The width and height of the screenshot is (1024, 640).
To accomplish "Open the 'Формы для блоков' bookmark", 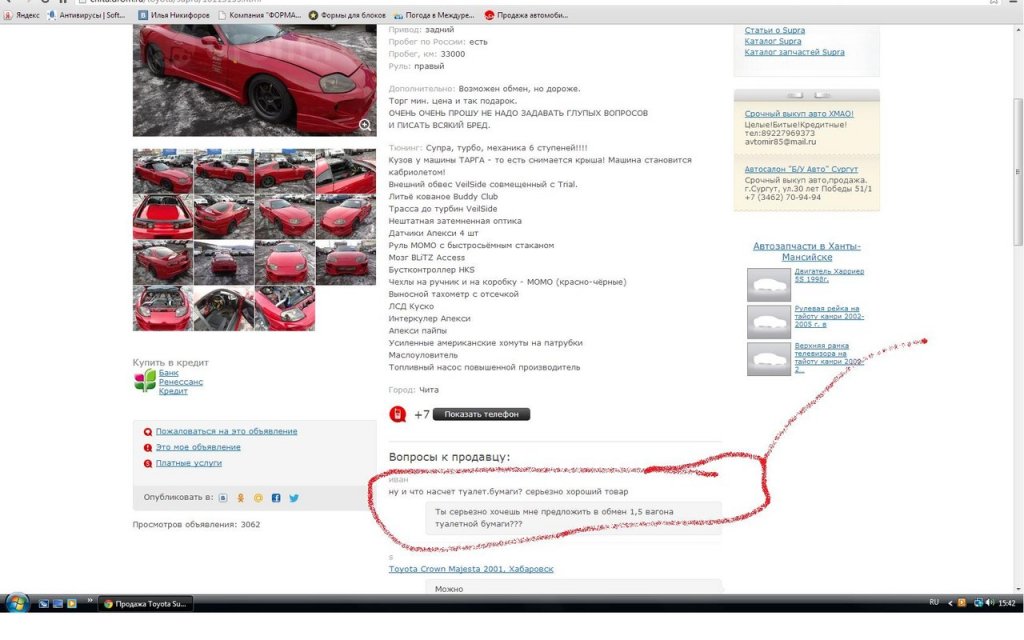I will click(x=347, y=15).
